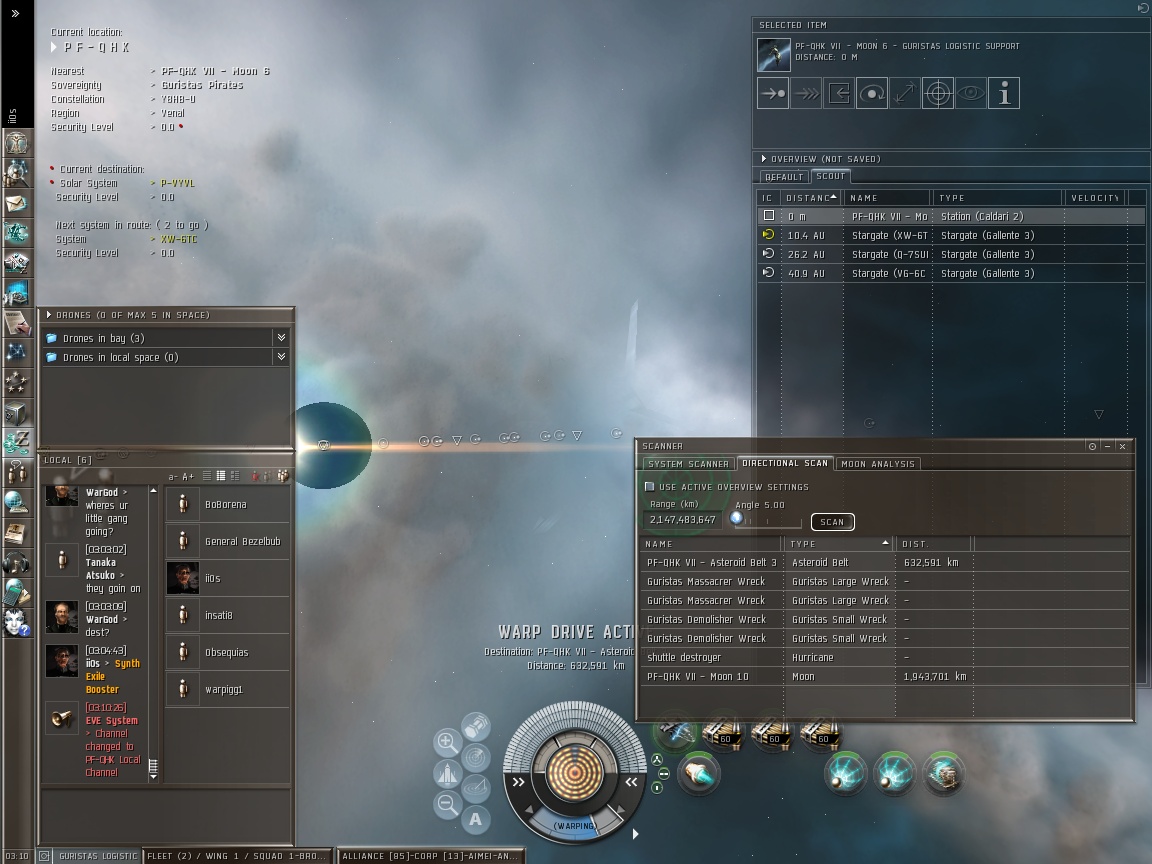This screenshot has height=864, width=1152.
Task: Click the Local chat scrollbar handle
Action: [x=153, y=768]
